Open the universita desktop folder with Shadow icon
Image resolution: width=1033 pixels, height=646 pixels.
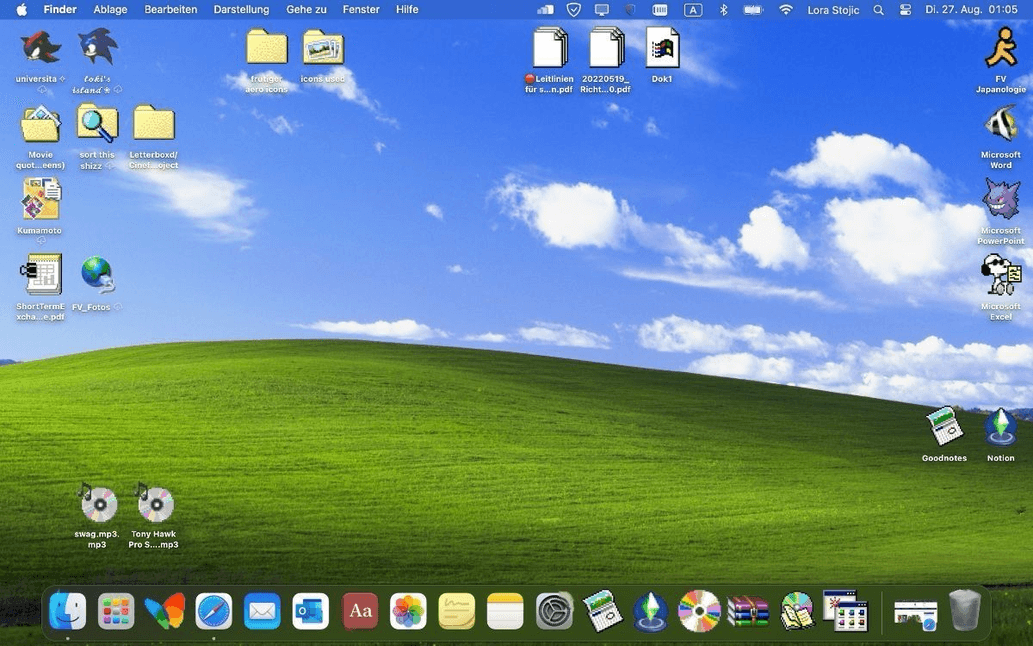point(40,47)
